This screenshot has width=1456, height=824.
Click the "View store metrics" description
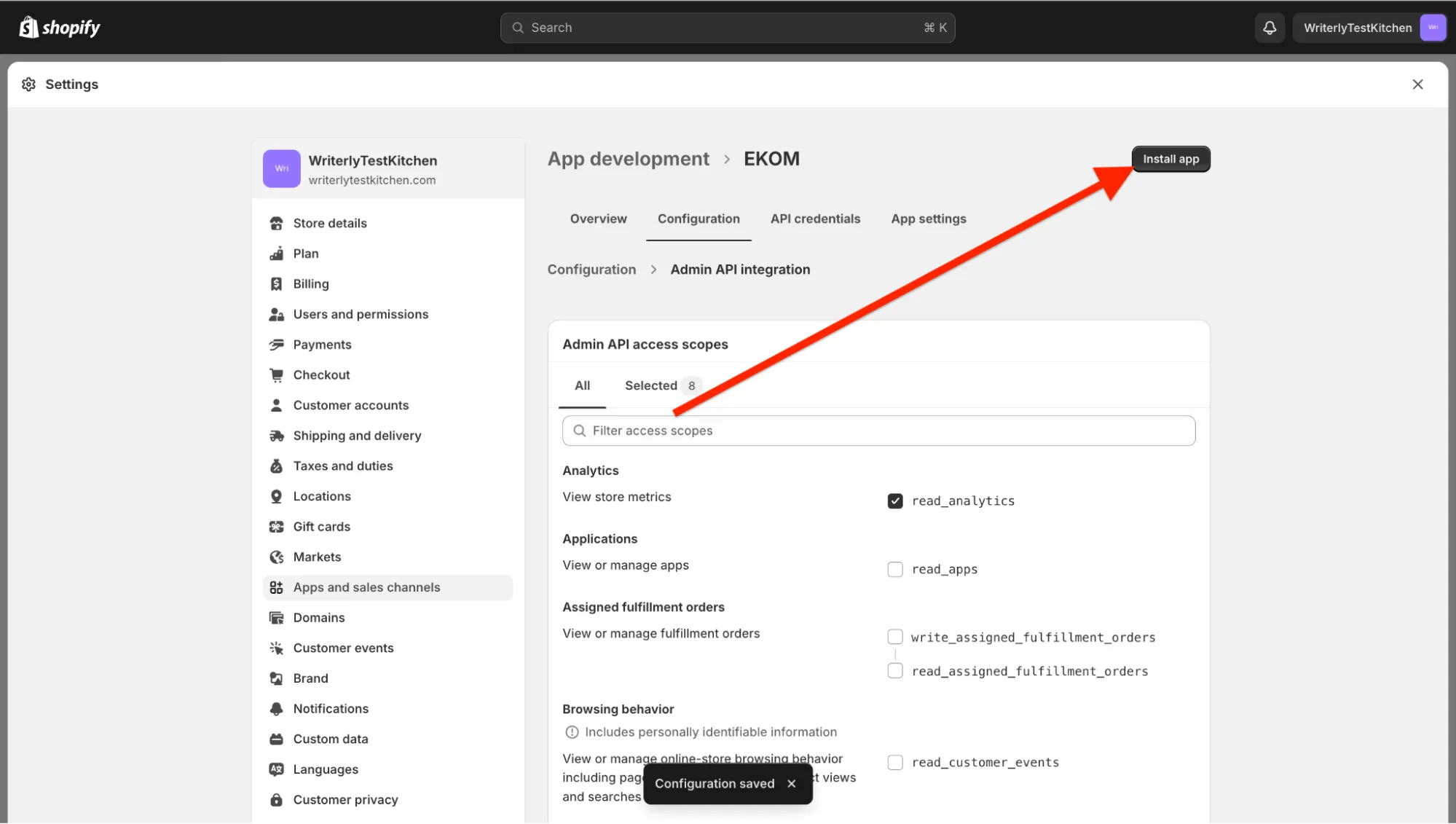click(617, 497)
